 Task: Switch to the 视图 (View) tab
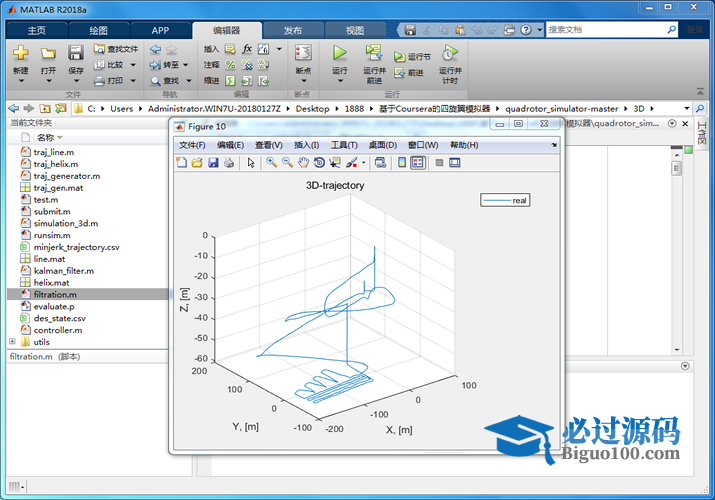[x=355, y=31]
